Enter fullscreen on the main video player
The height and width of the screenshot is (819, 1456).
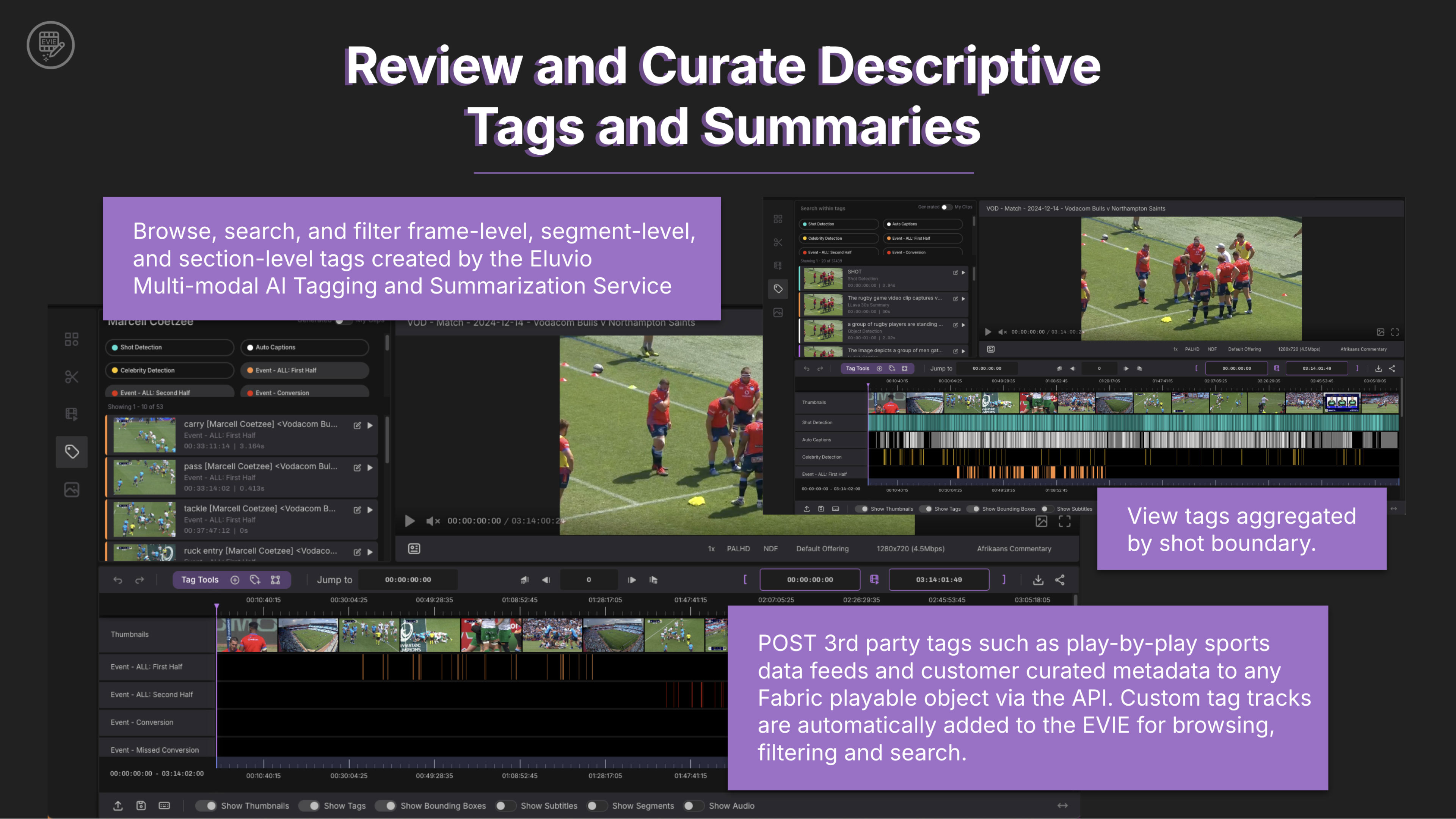pyautogui.click(x=1065, y=521)
